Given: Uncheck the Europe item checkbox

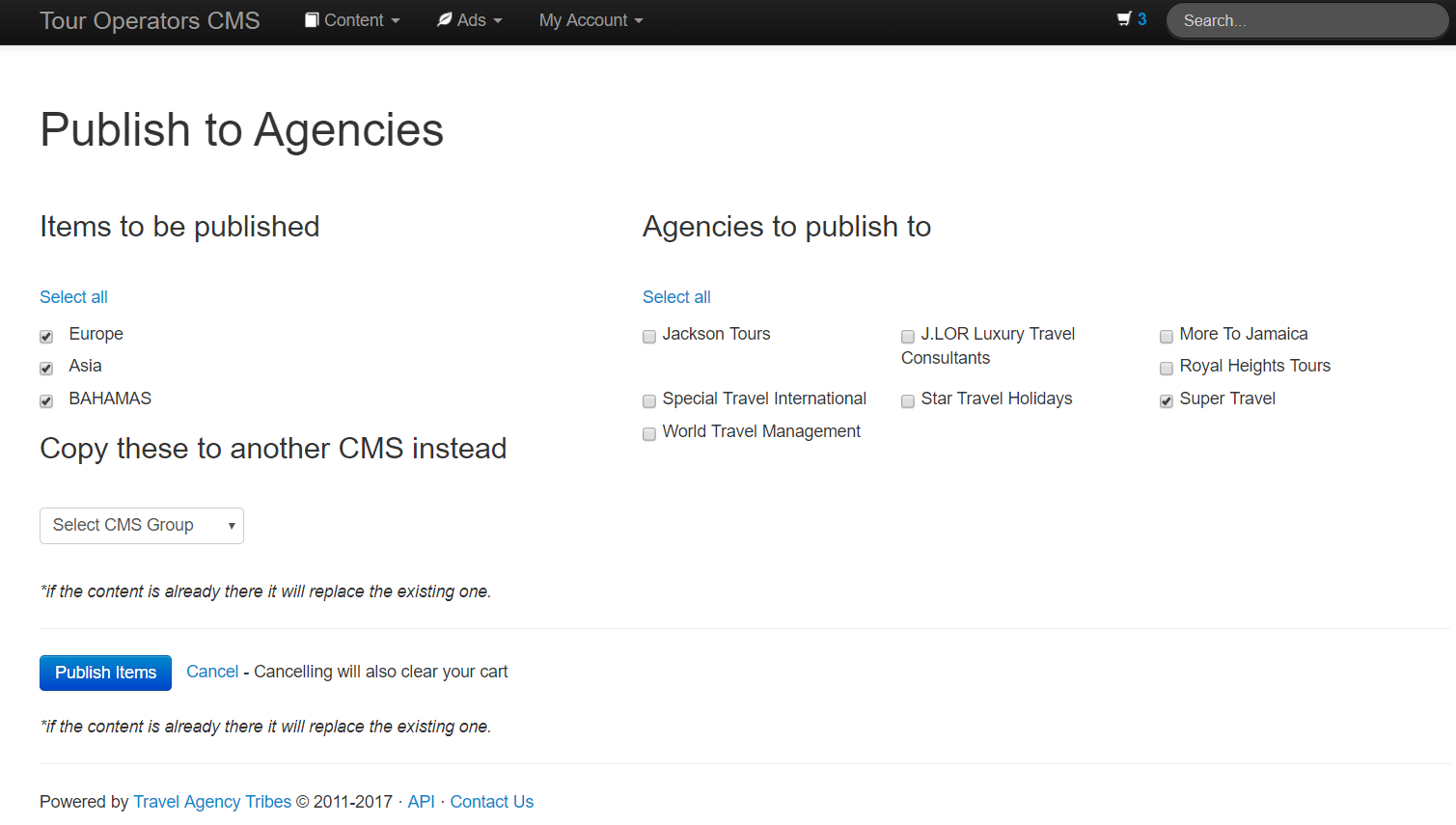Looking at the screenshot, I should (x=46, y=337).
